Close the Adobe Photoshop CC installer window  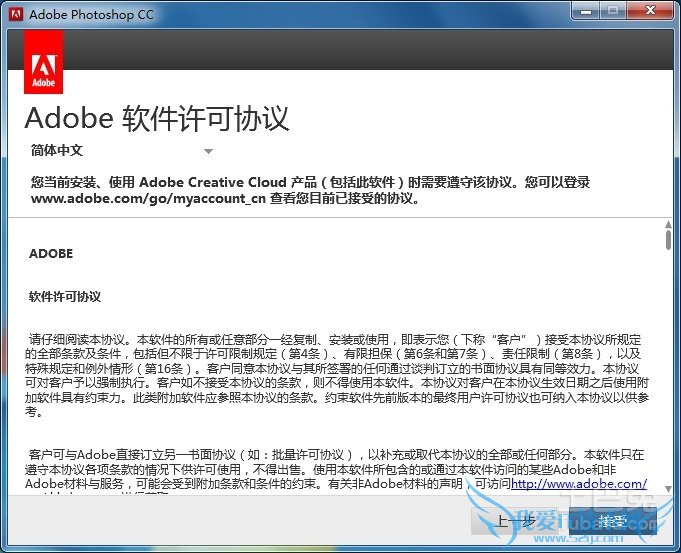click(x=650, y=10)
